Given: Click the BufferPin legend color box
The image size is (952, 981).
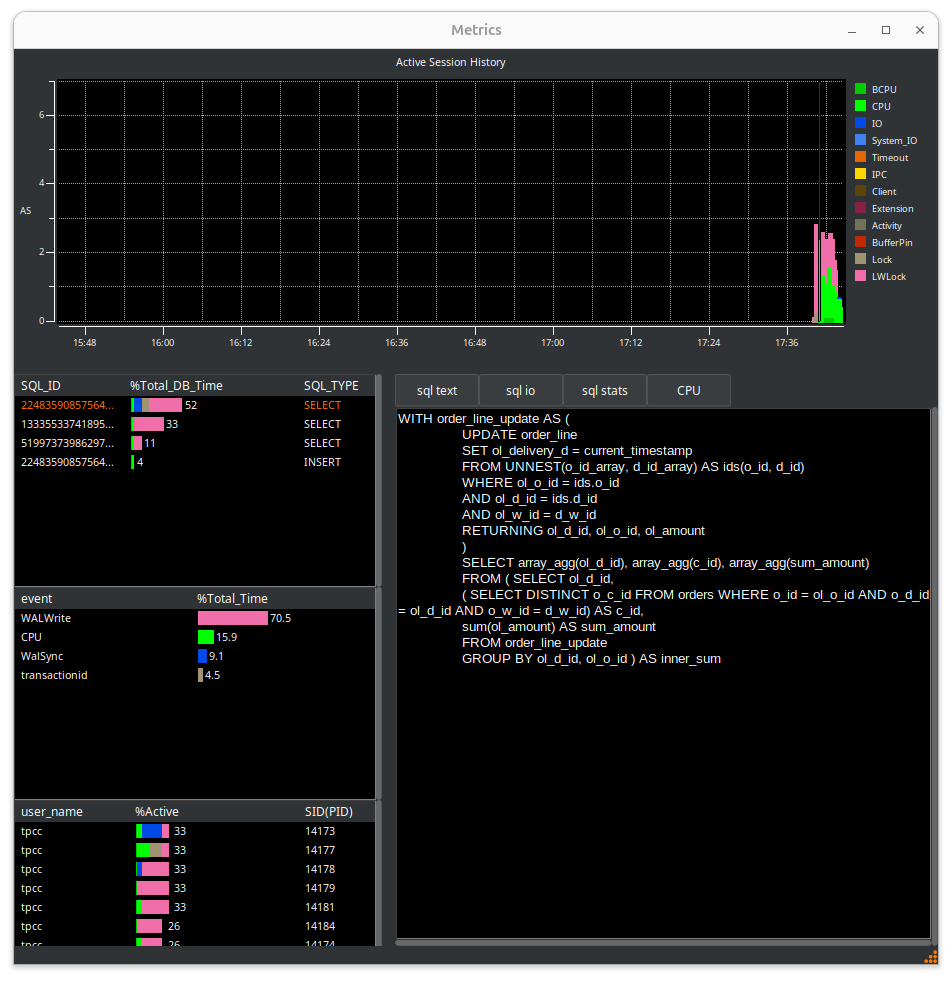Looking at the screenshot, I should [x=860, y=242].
